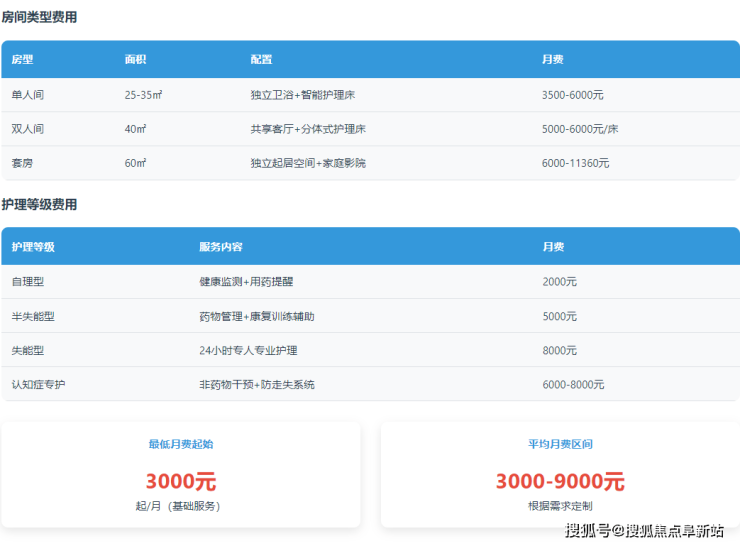Click the 最低月费起始 card title
Image resolution: width=740 pixels, height=546 pixels.
pyautogui.click(x=180, y=444)
